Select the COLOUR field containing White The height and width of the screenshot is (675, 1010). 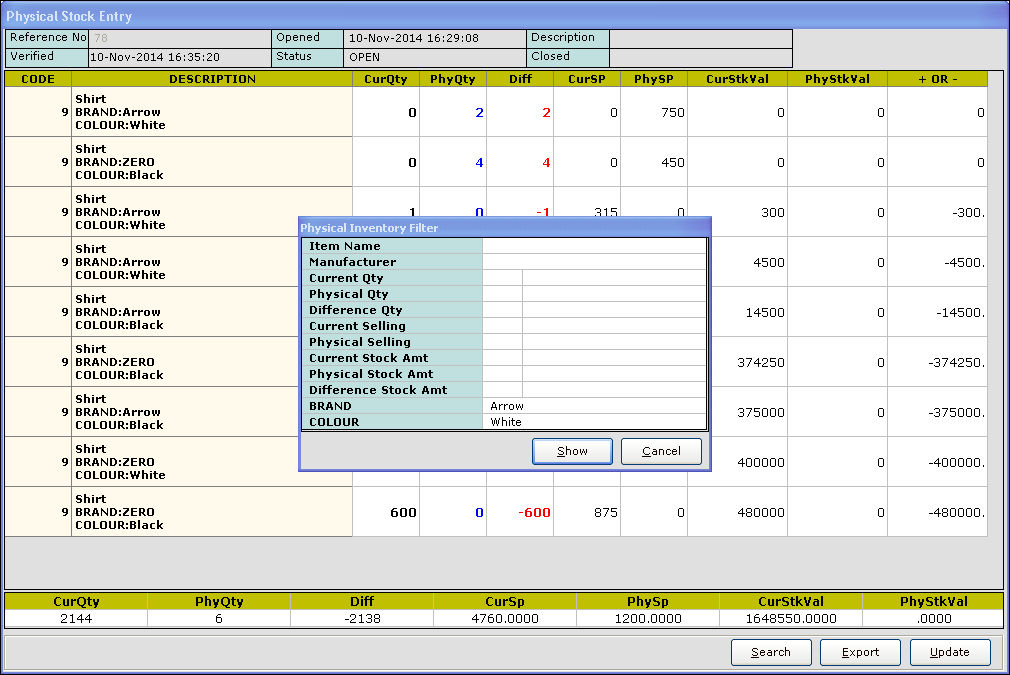pos(594,422)
